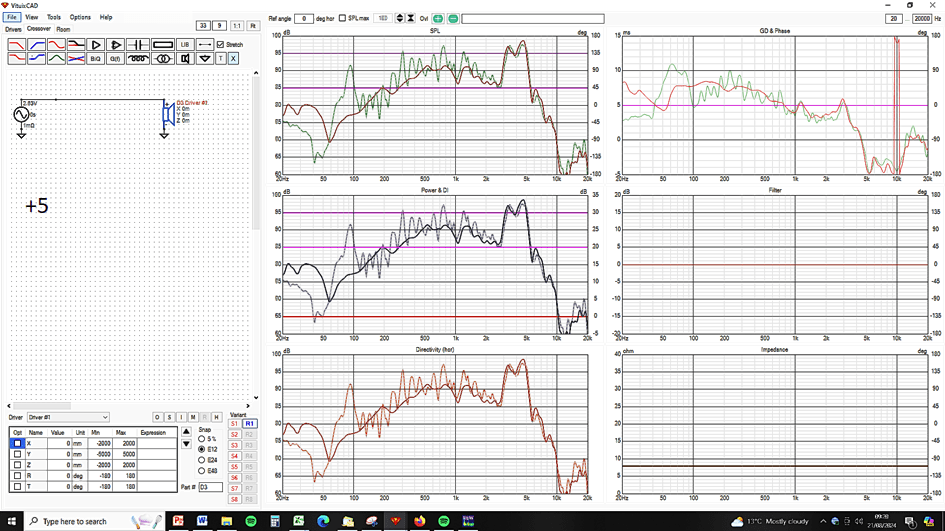Add the loudspeaker driver component
Screen dimensions: 945x531
click(x=185, y=58)
